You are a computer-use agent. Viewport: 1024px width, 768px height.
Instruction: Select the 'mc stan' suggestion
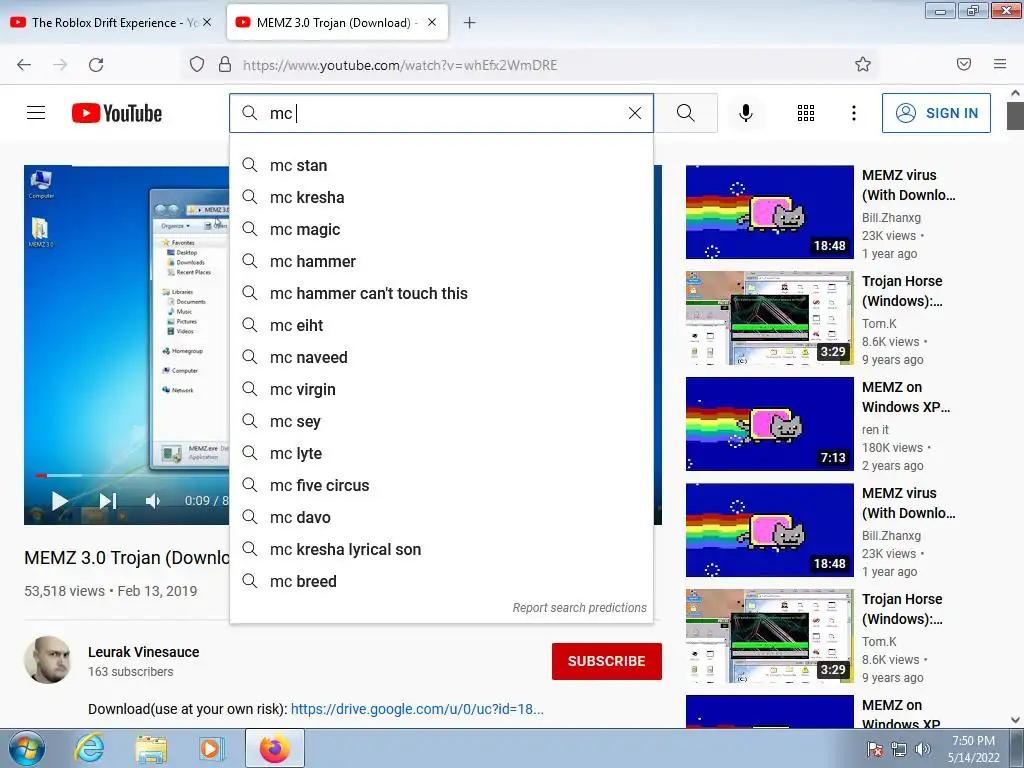tap(441, 165)
